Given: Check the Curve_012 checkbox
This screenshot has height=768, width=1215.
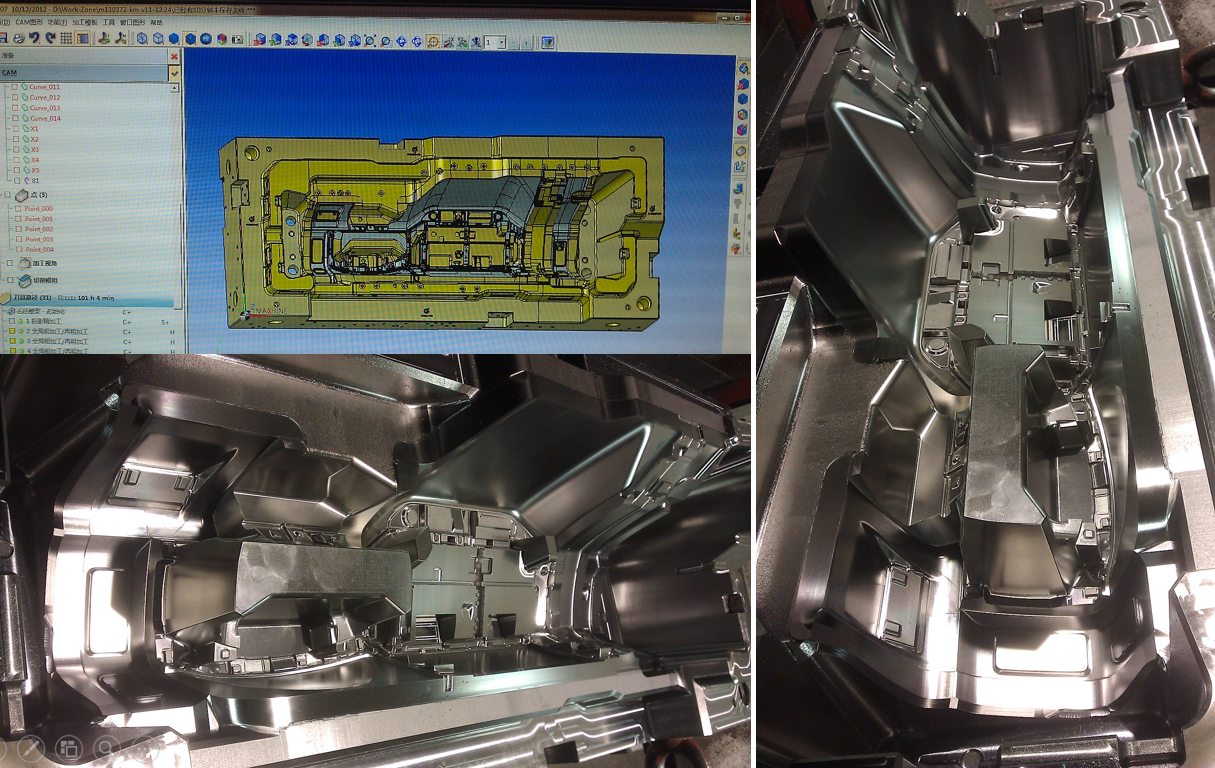Looking at the screenshot, I should (14, 98).
